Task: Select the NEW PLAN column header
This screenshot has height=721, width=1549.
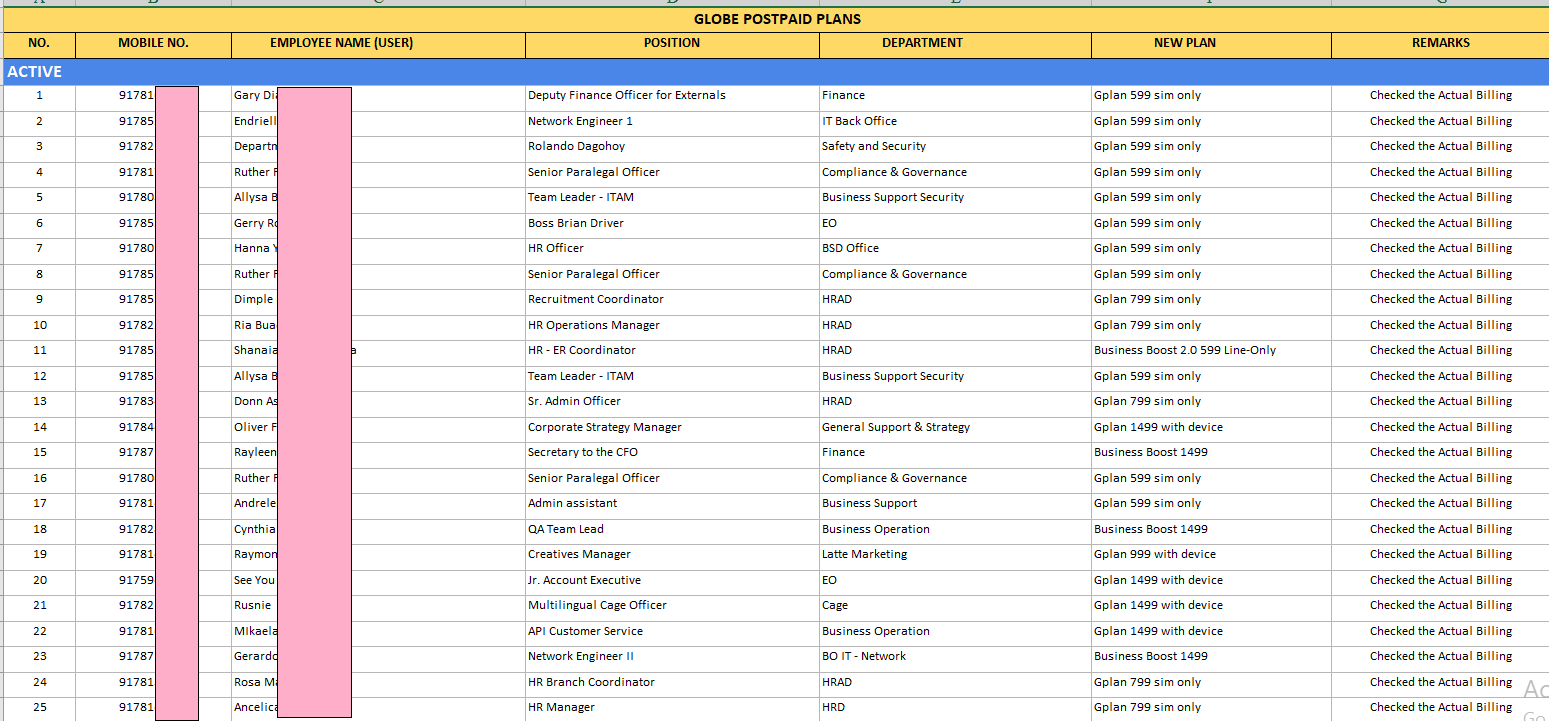Action: (1211, 44)
